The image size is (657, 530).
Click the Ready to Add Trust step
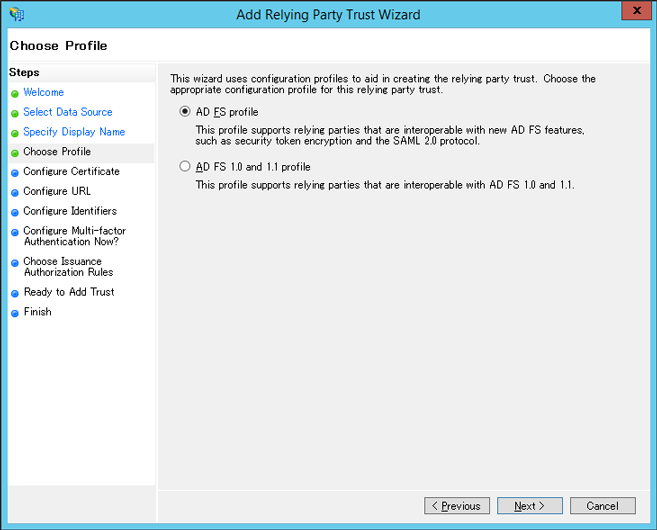pyautogui.click(x=69, y=292)
